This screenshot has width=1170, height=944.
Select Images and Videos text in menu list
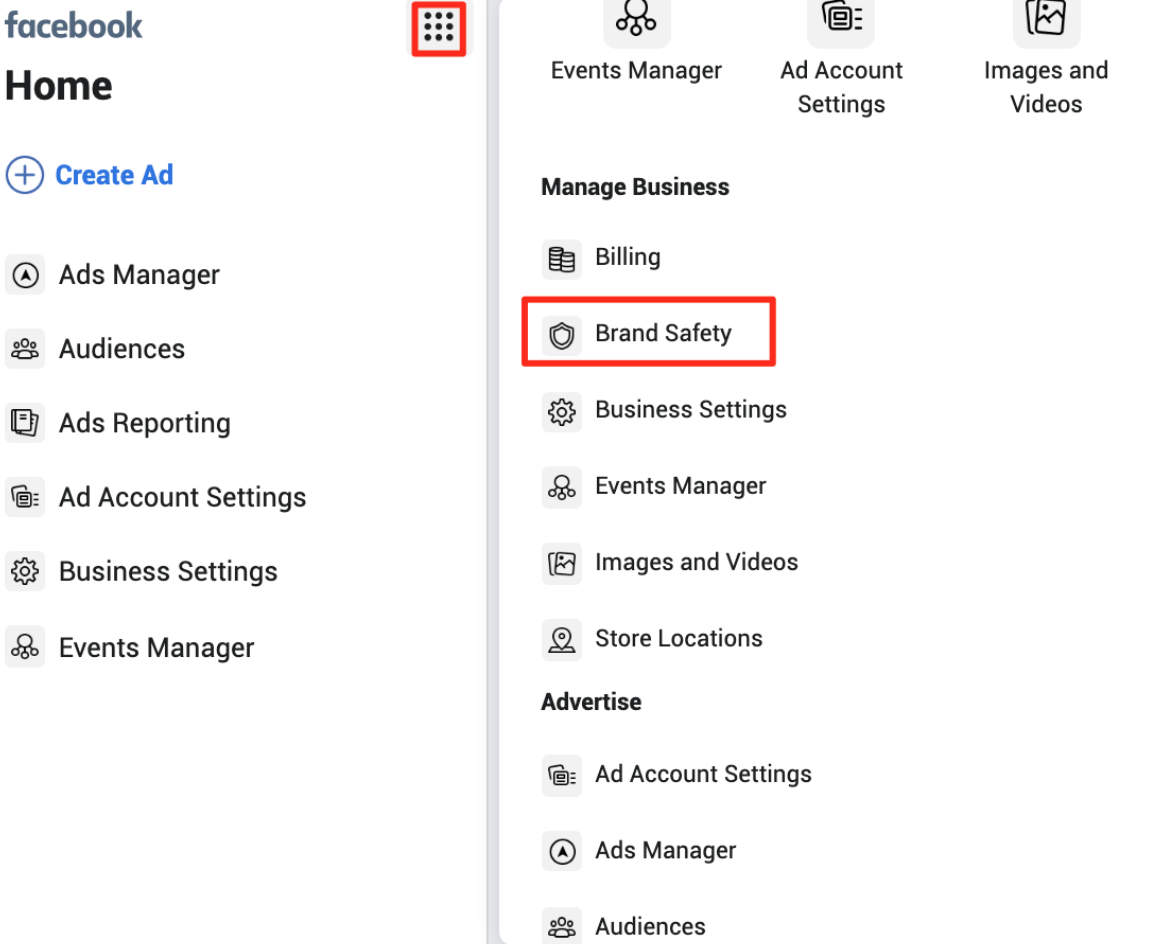coord(697,562)
